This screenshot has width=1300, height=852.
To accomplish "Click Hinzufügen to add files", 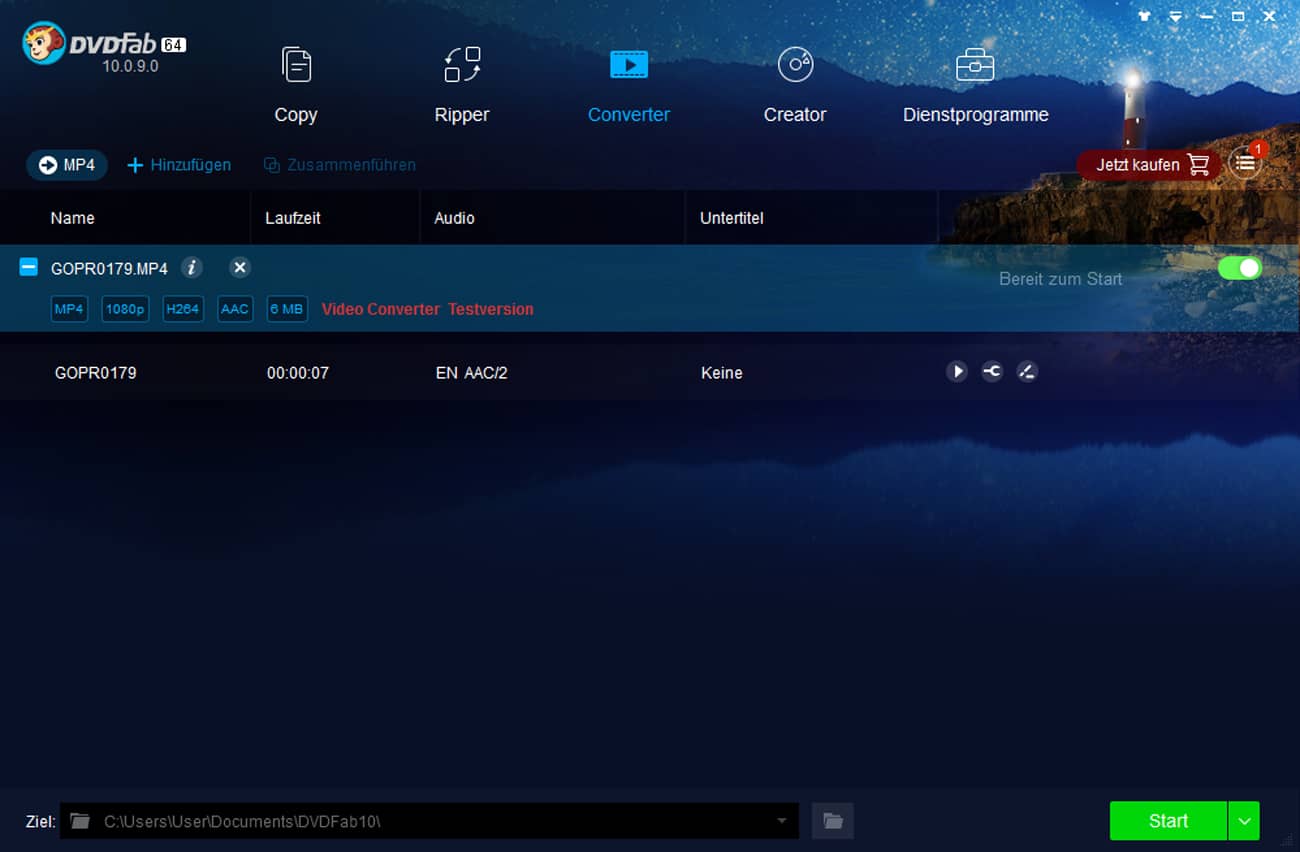I will click(179, 165).
